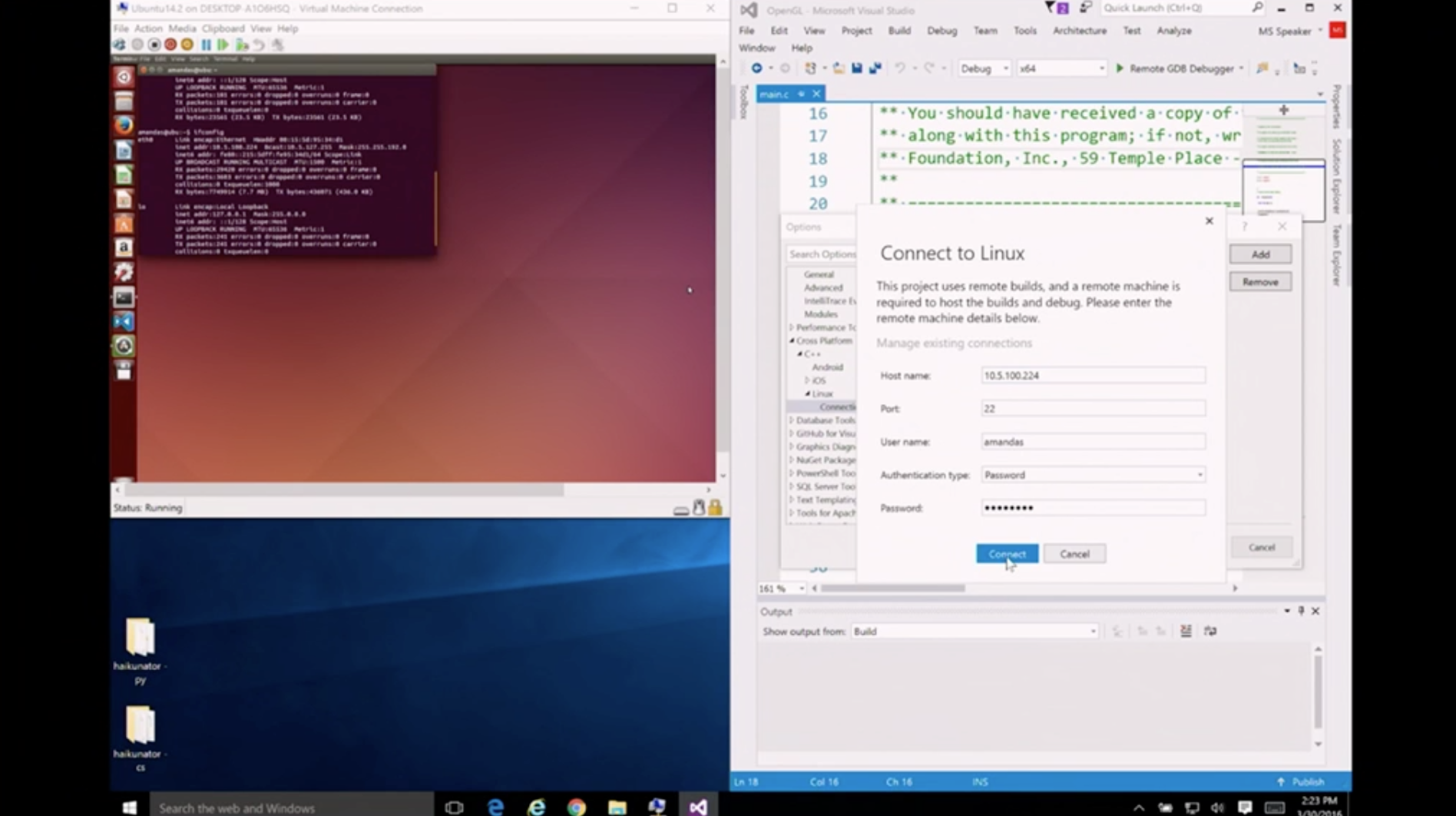Open the Visual Studio icon on the Windows taskbar

pos(697,807)
